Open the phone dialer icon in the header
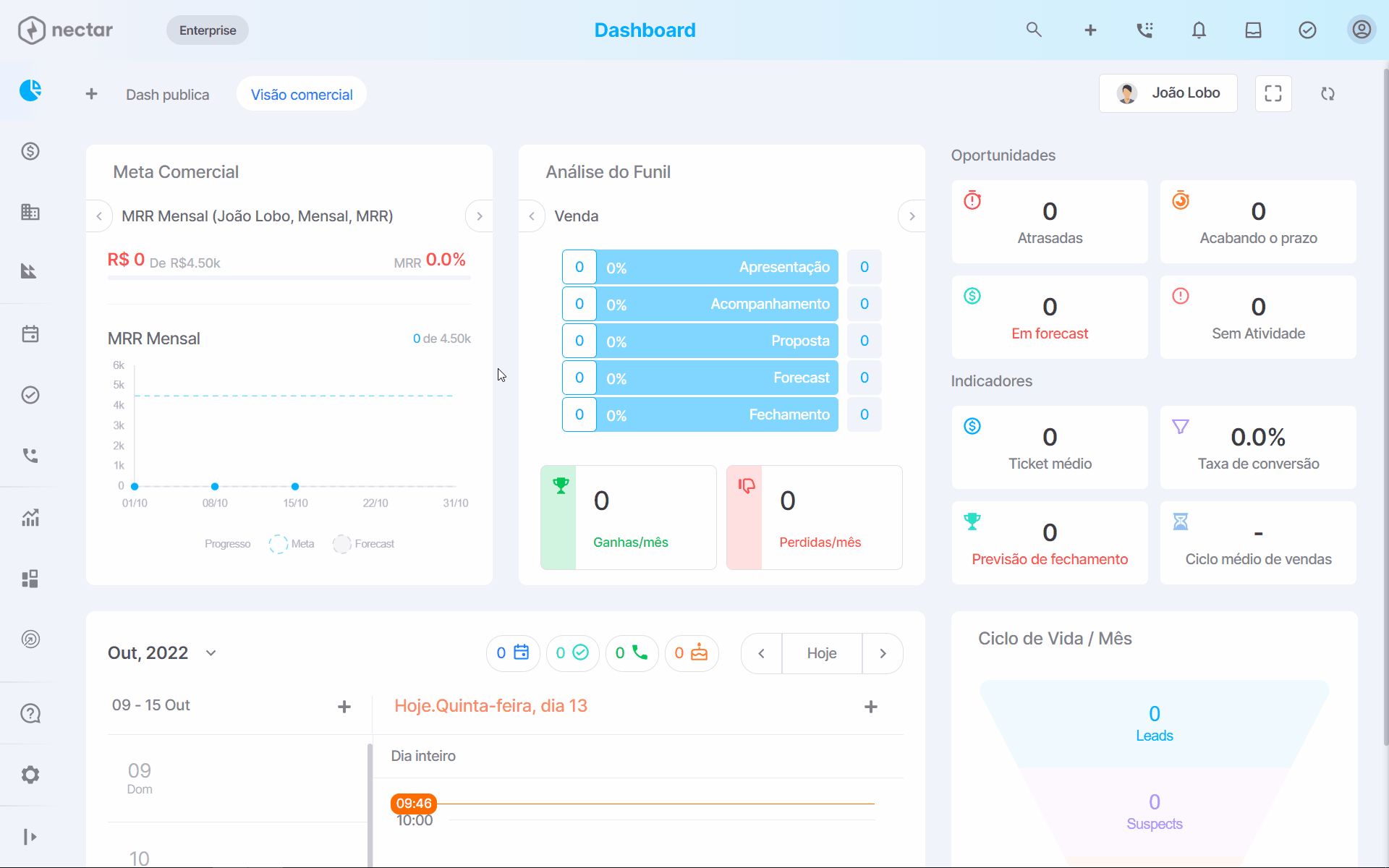This screenshot has width=1389, height=868. tap(1144, 30)
